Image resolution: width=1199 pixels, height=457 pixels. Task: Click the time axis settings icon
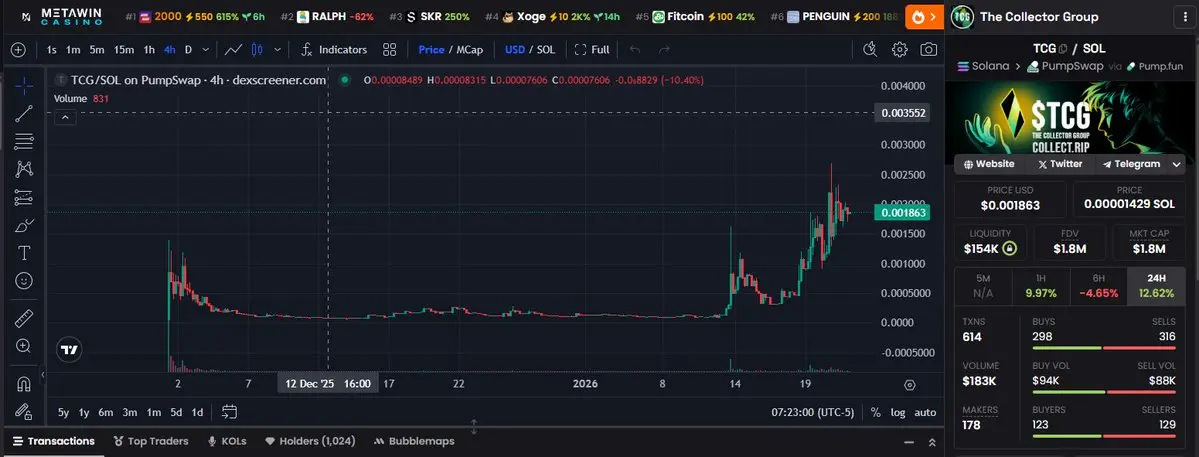(910, 385)
